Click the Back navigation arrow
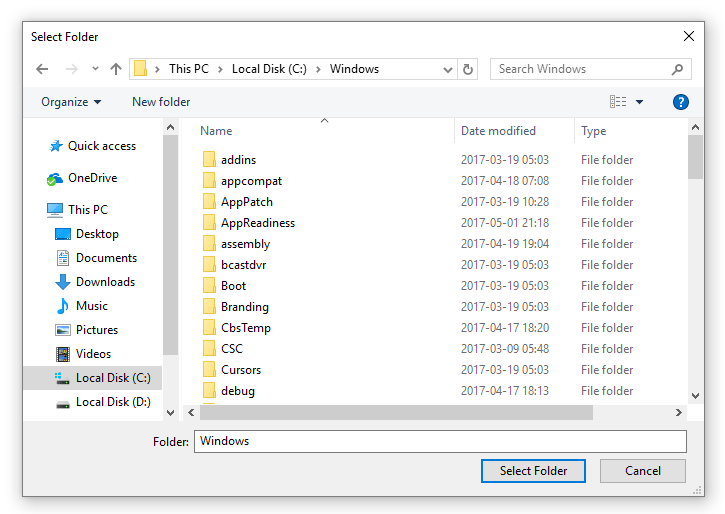The image size is (725, 514). [x=41, y=69]
